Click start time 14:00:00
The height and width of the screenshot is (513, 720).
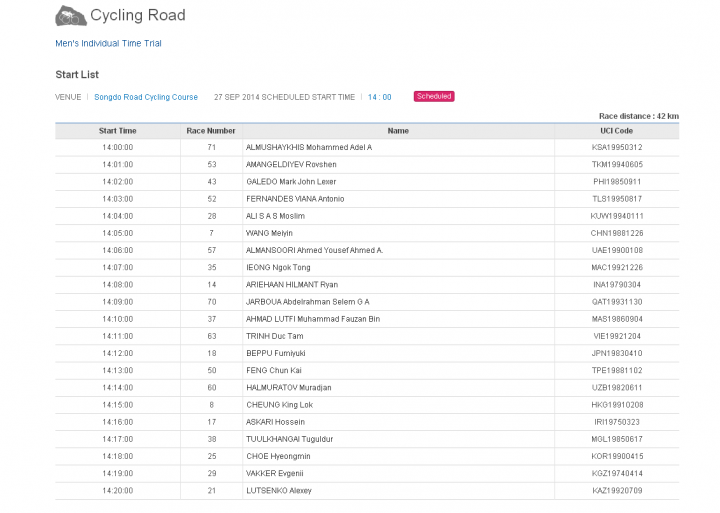point(118,147)
